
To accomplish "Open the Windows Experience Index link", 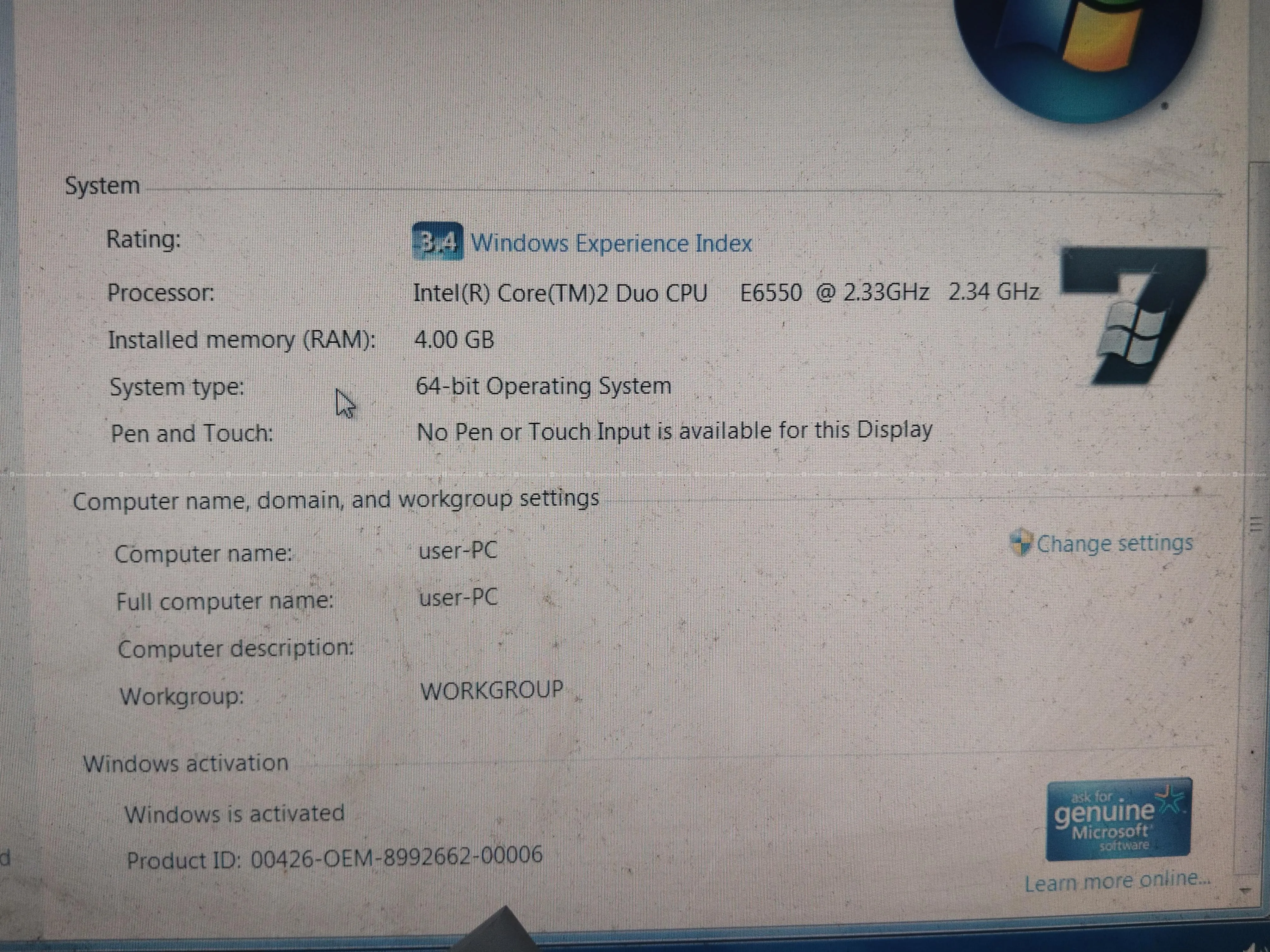I will (611, 244).
